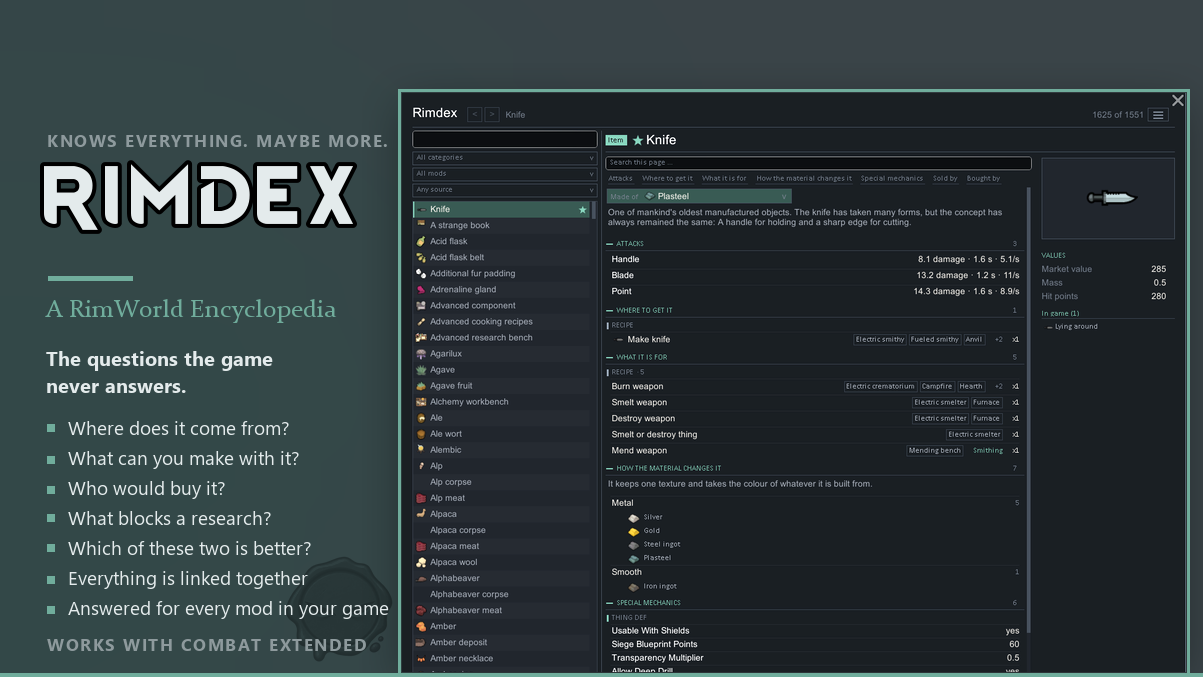Click the Amber deposit icon
The height and width of the screenshot is (677, 1203).
[421, 642]
